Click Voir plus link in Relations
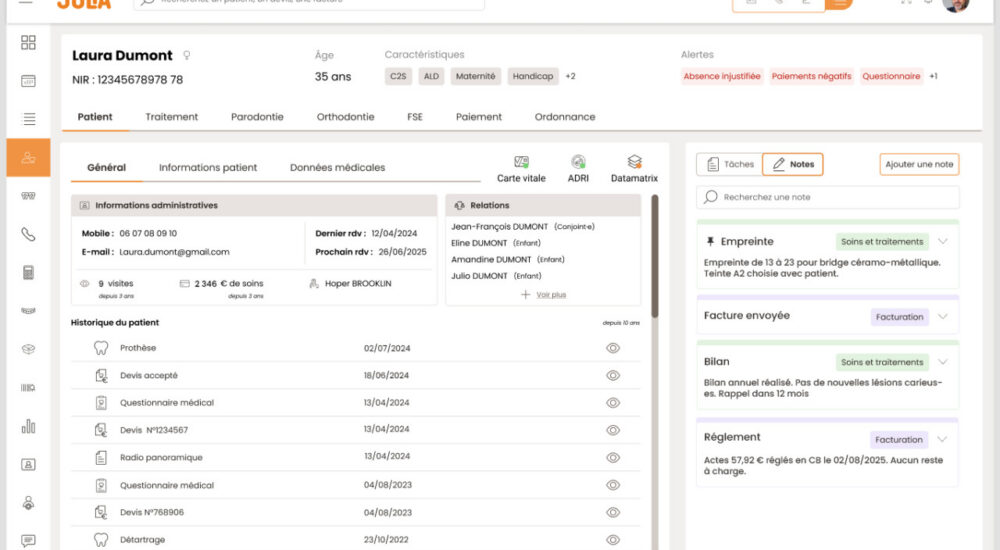Image resolution: width=1000 pixels, height=550 pixels. coord(551,295)
